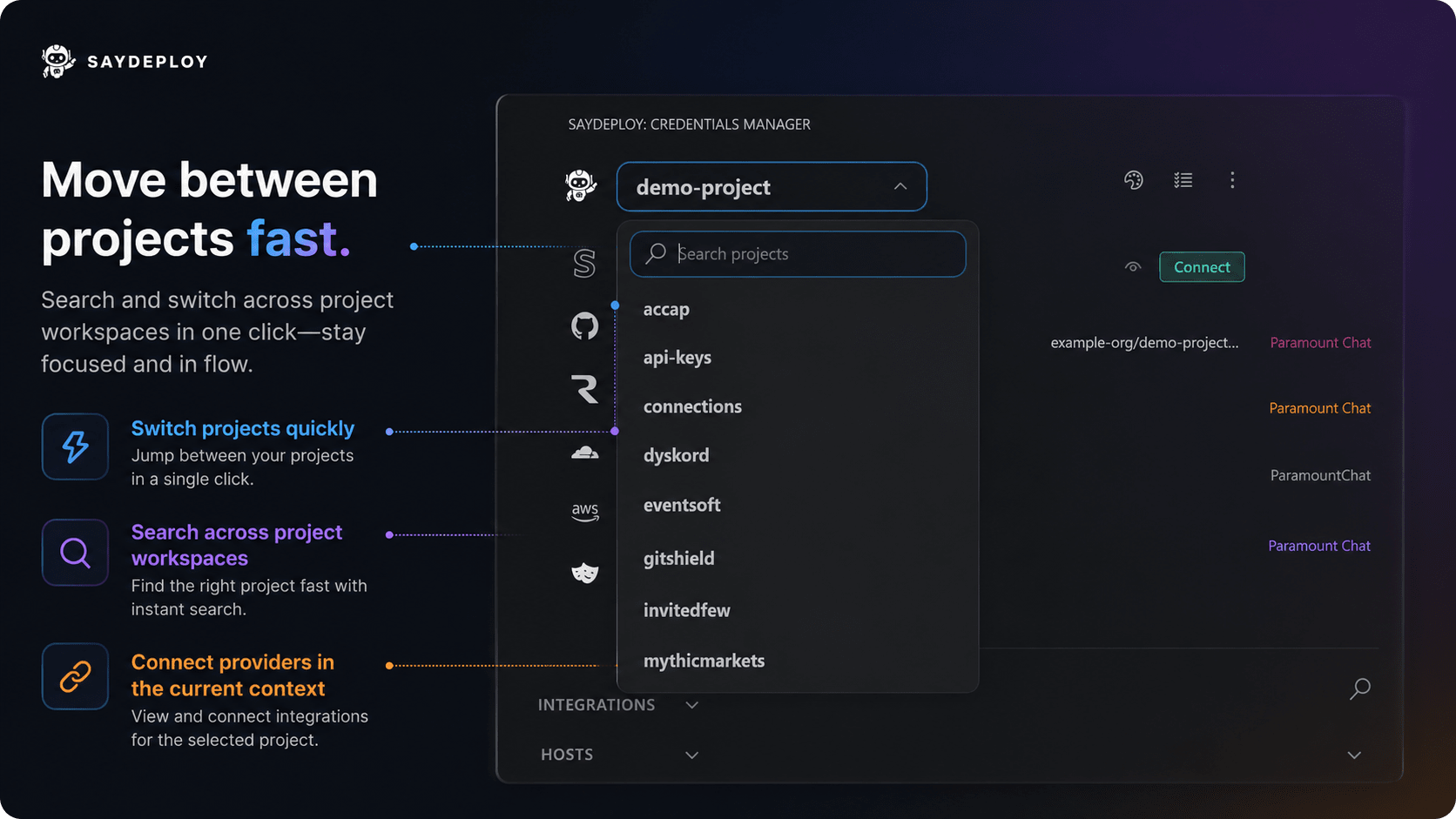Select the Cloudflare cloud provider icon
This screenshot has height=819, width=1456.
(584, 452)
